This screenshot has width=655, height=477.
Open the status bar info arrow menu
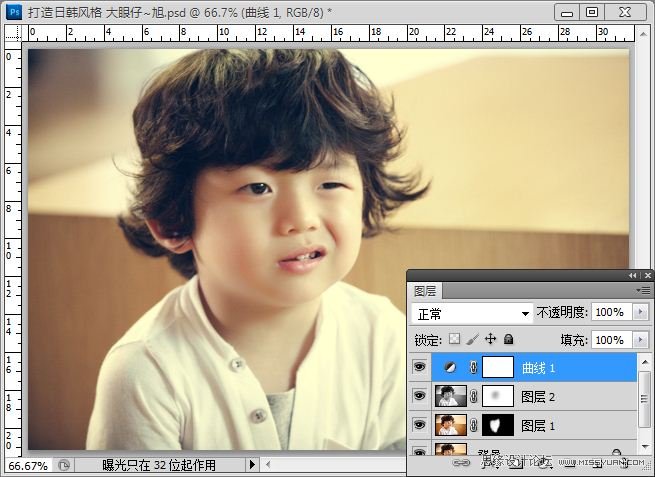coord(252,464)
